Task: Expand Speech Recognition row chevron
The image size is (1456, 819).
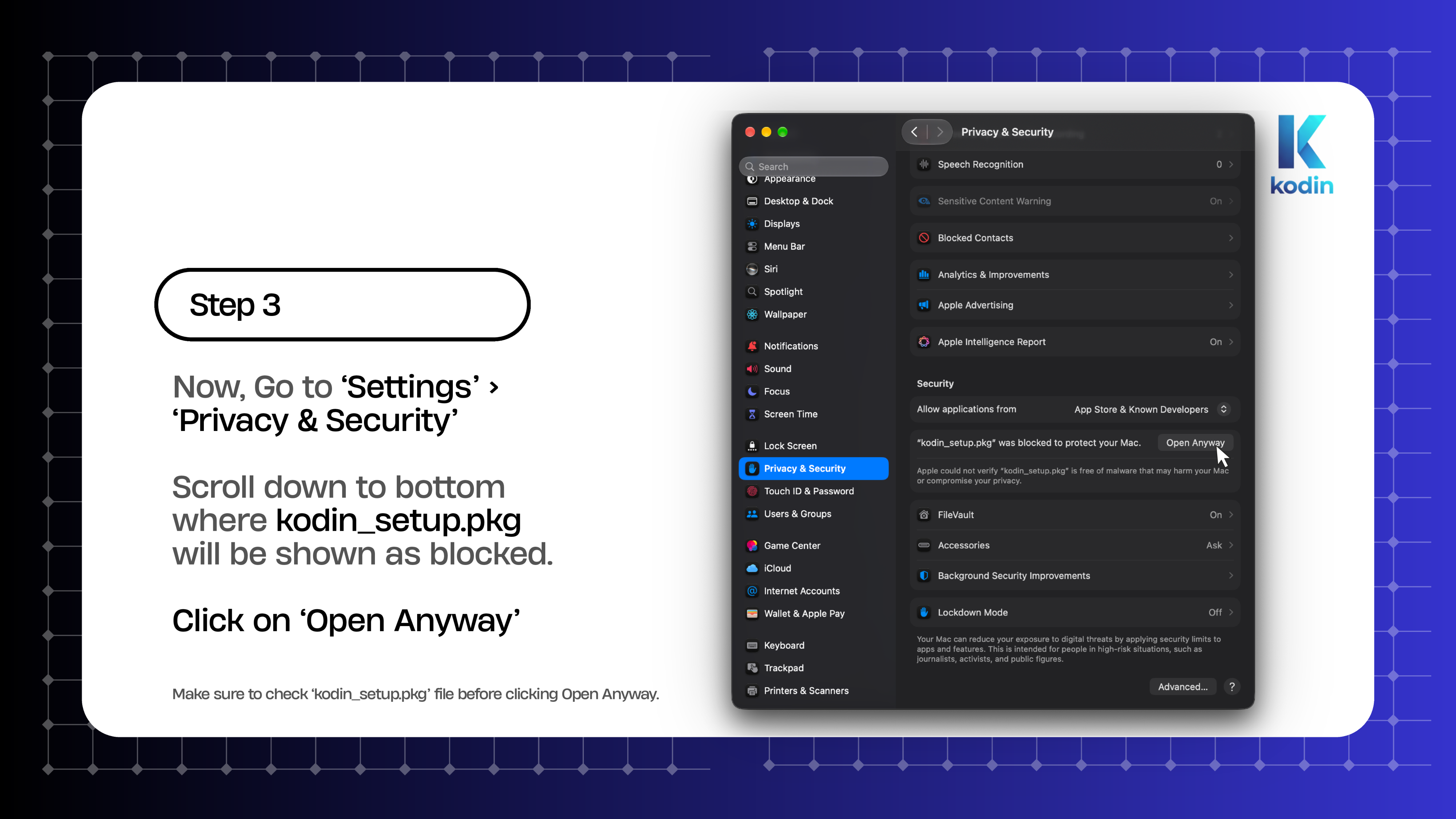Action: (1230, 165)
